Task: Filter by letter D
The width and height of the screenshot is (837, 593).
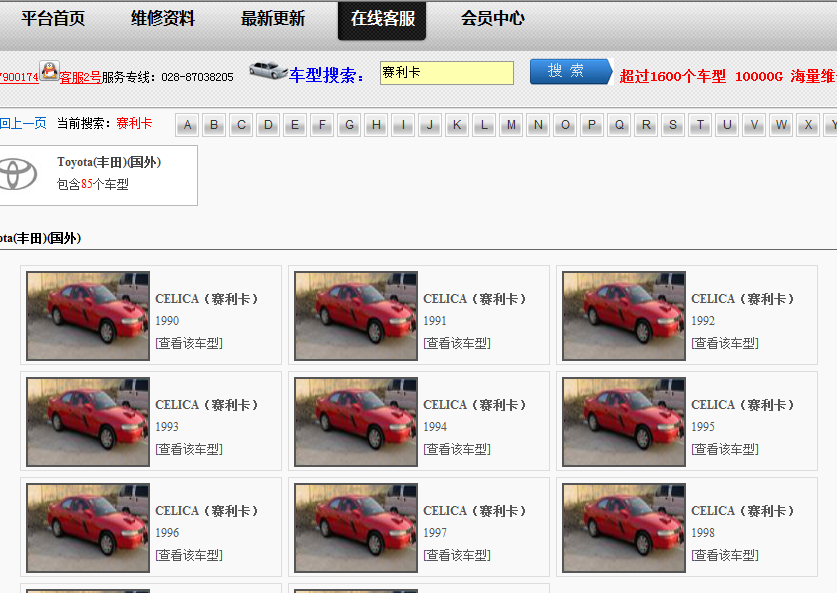Action: [x=268, y=125]
